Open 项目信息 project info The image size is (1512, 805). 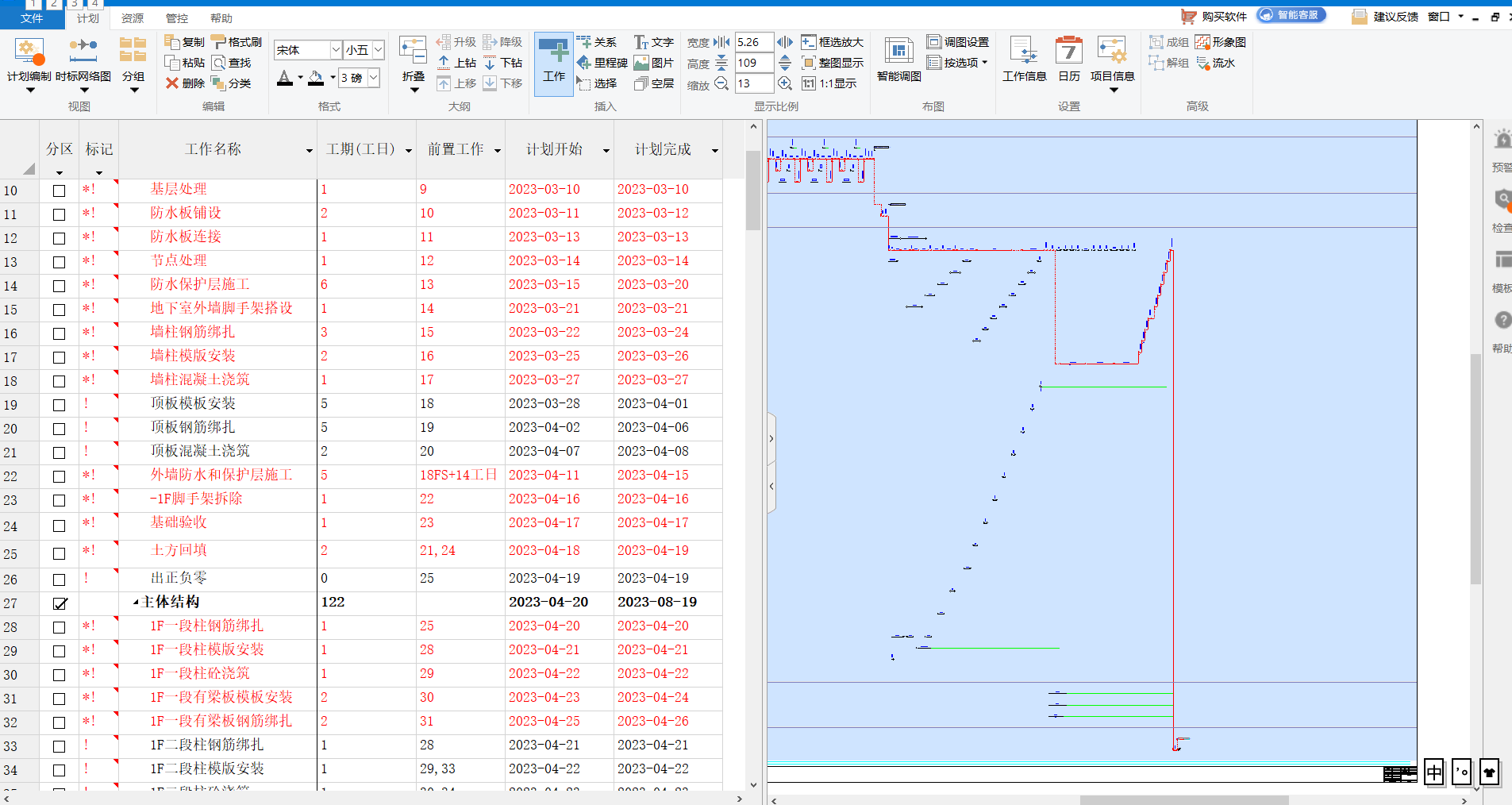tap(1112, 64)
